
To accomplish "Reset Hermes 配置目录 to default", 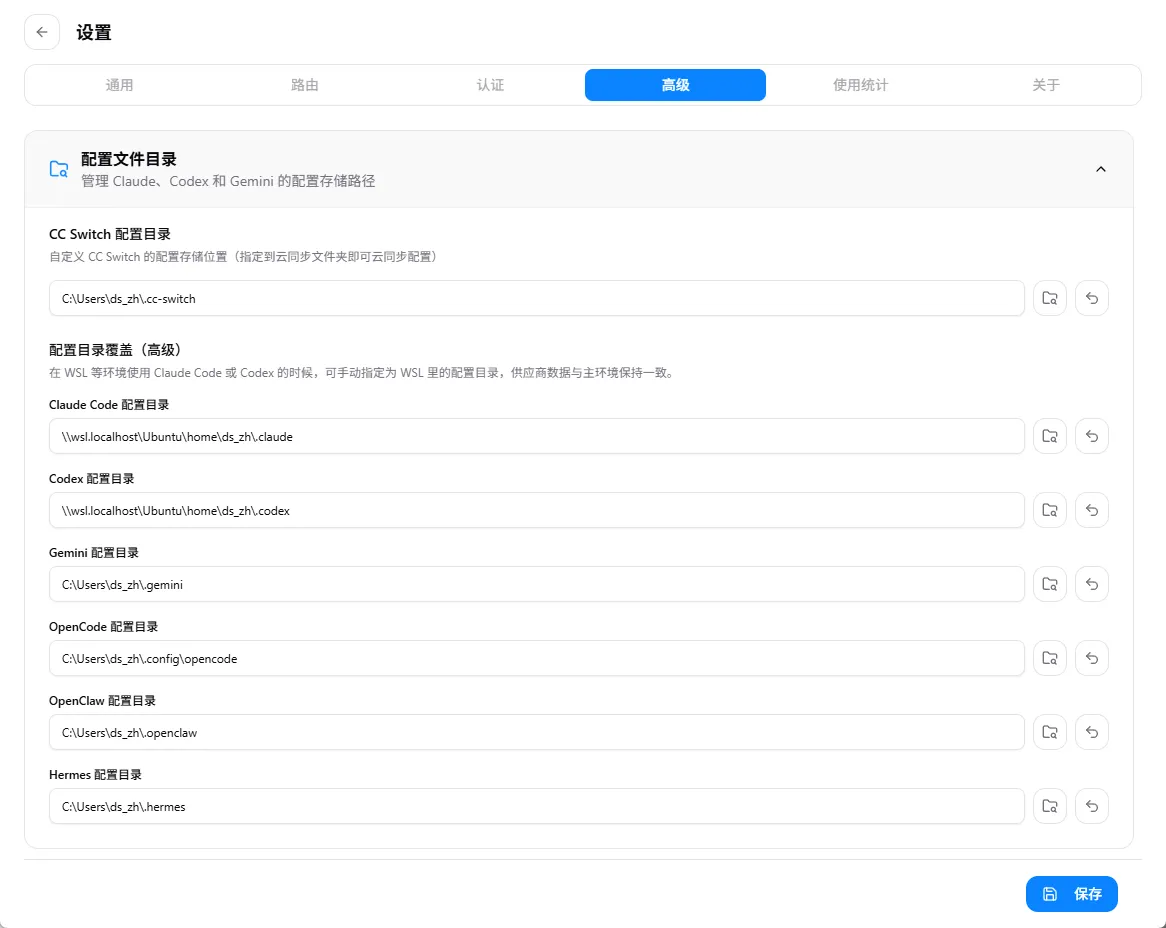I will coord(1092,806).
